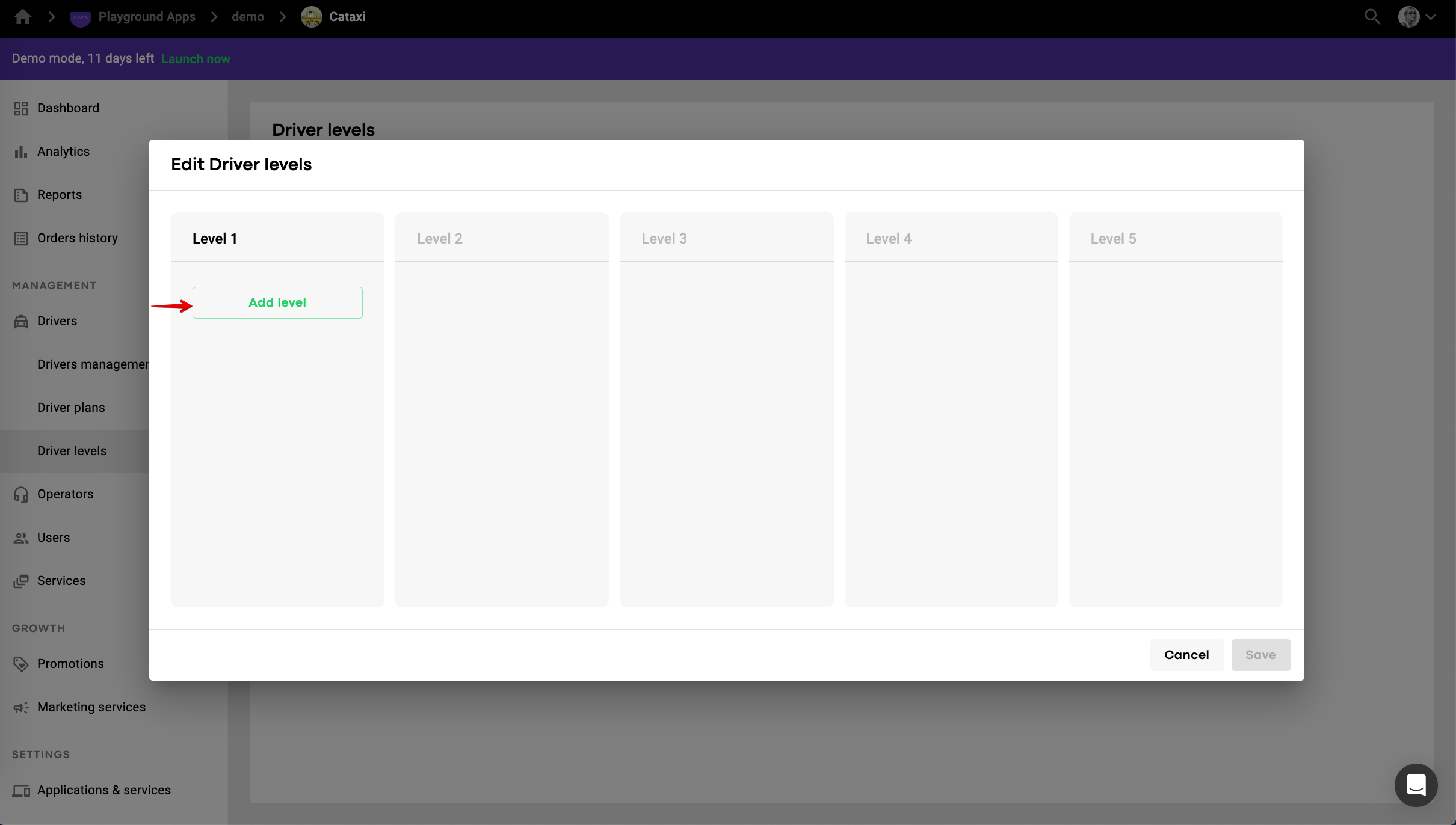Expand the user avatar dropdown arrow
1456x825 pixels.
(x=1431, y=17)
